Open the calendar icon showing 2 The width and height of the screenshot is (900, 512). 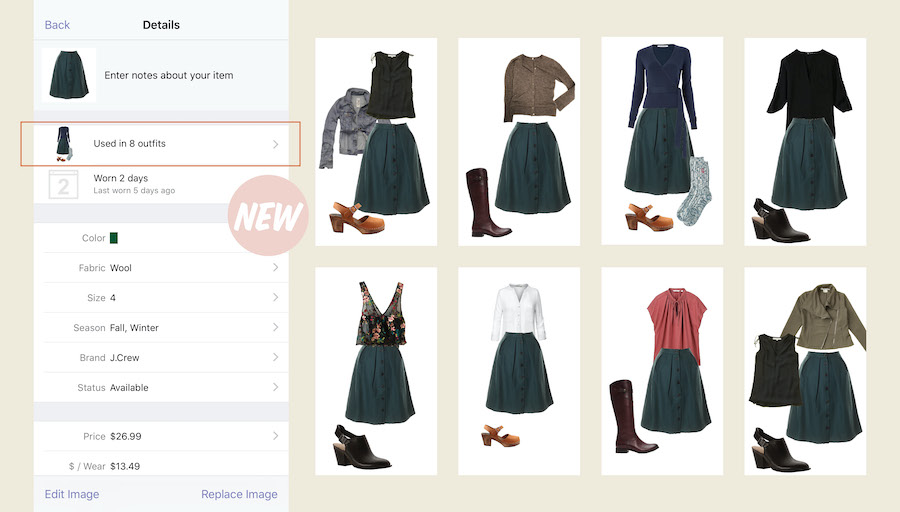(x=63, y=184)
